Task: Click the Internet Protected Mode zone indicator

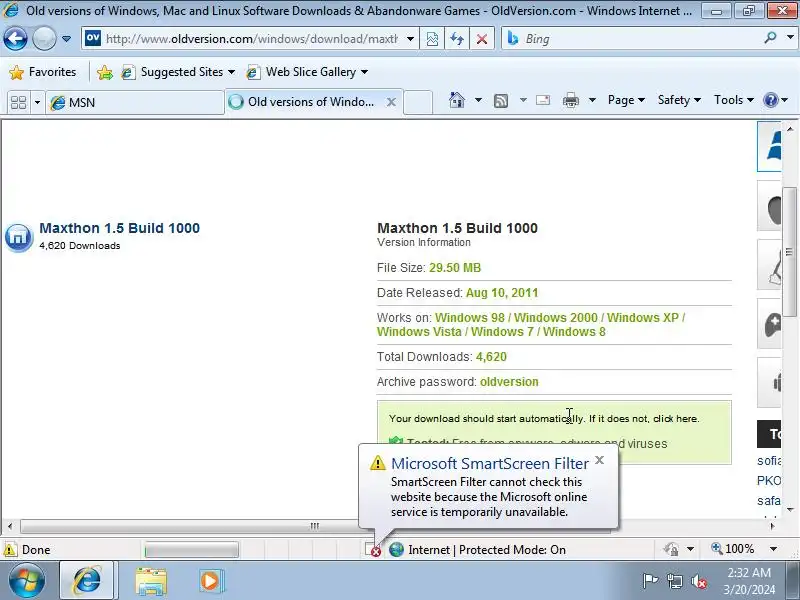Action: point(478,549)
